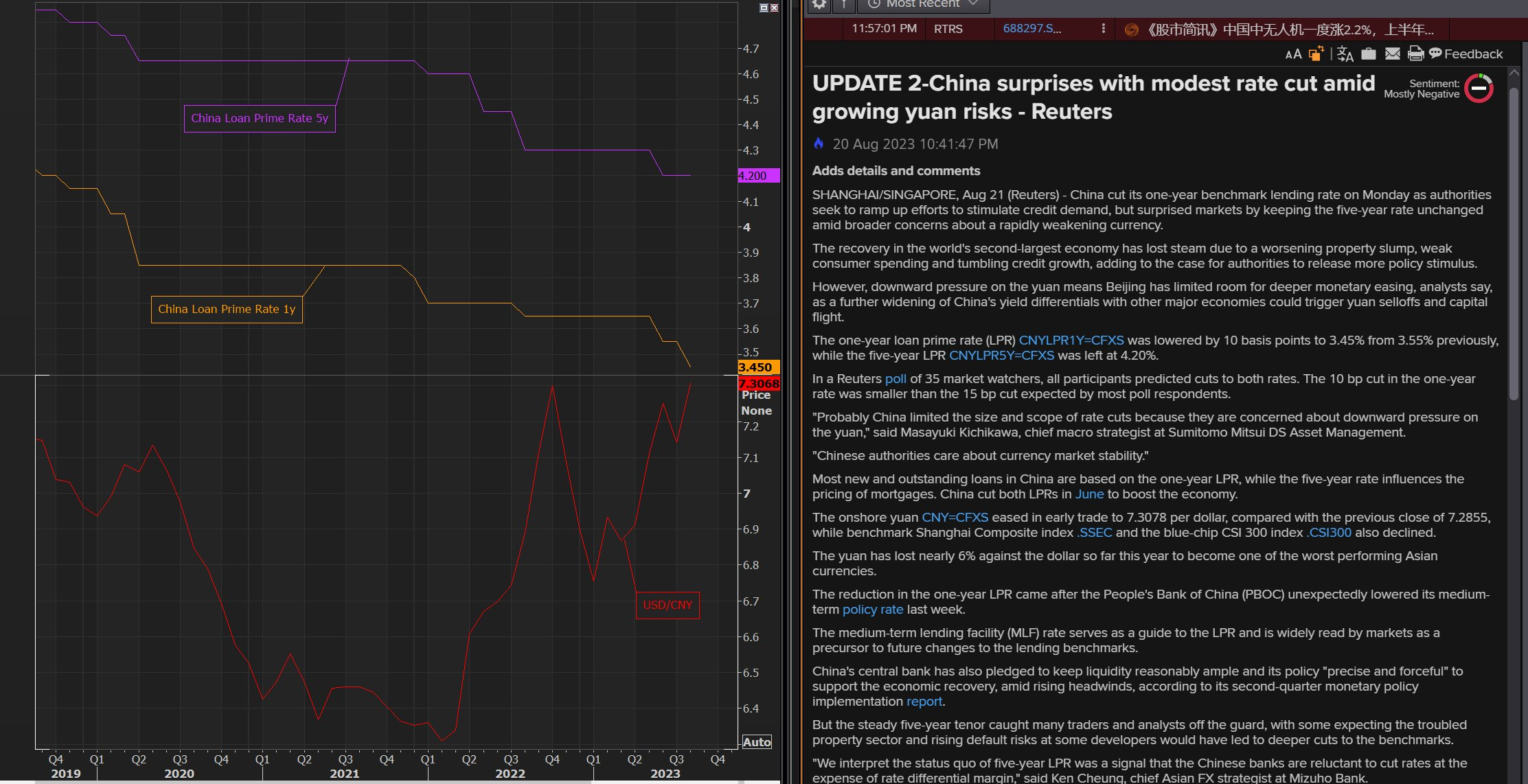
Task: Translate the article with the translate icon
Action: 1345,54
